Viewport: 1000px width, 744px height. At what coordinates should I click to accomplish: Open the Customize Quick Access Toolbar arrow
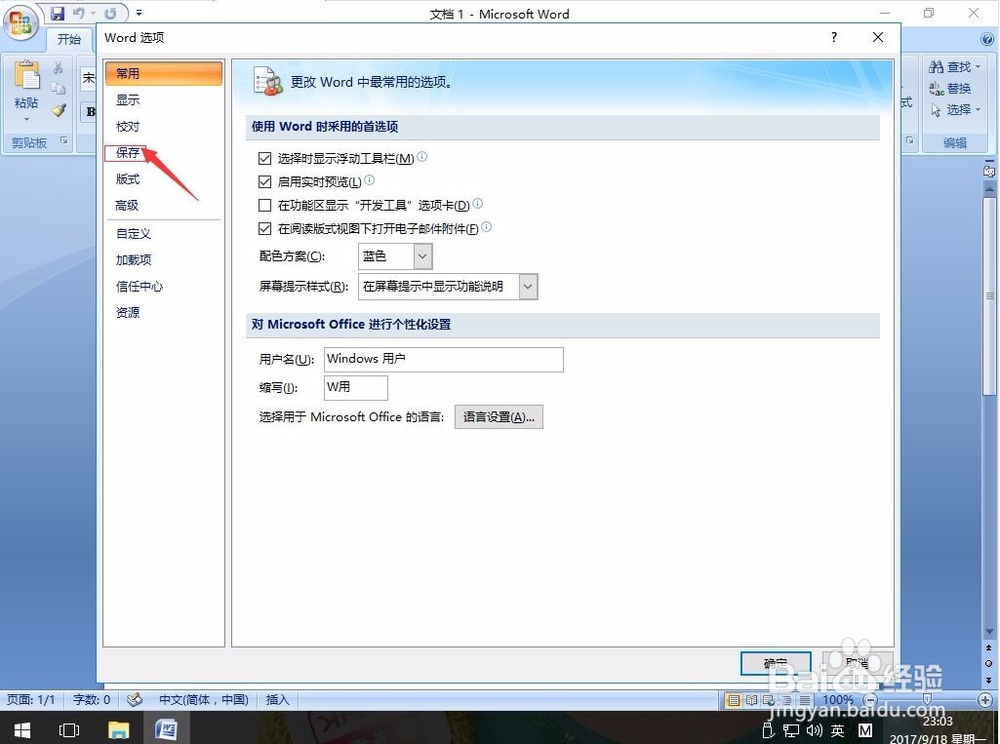point(139,13)
